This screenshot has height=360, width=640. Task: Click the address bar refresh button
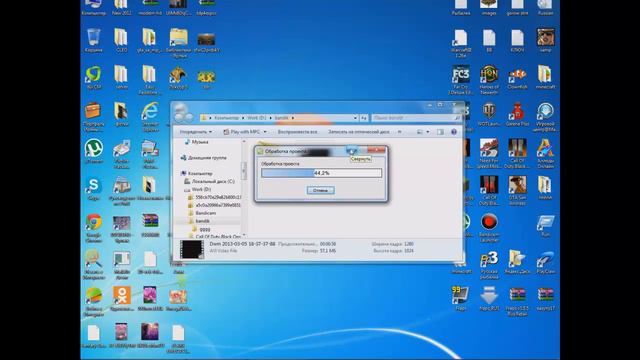pyautogui.click(x=364, y=118)
